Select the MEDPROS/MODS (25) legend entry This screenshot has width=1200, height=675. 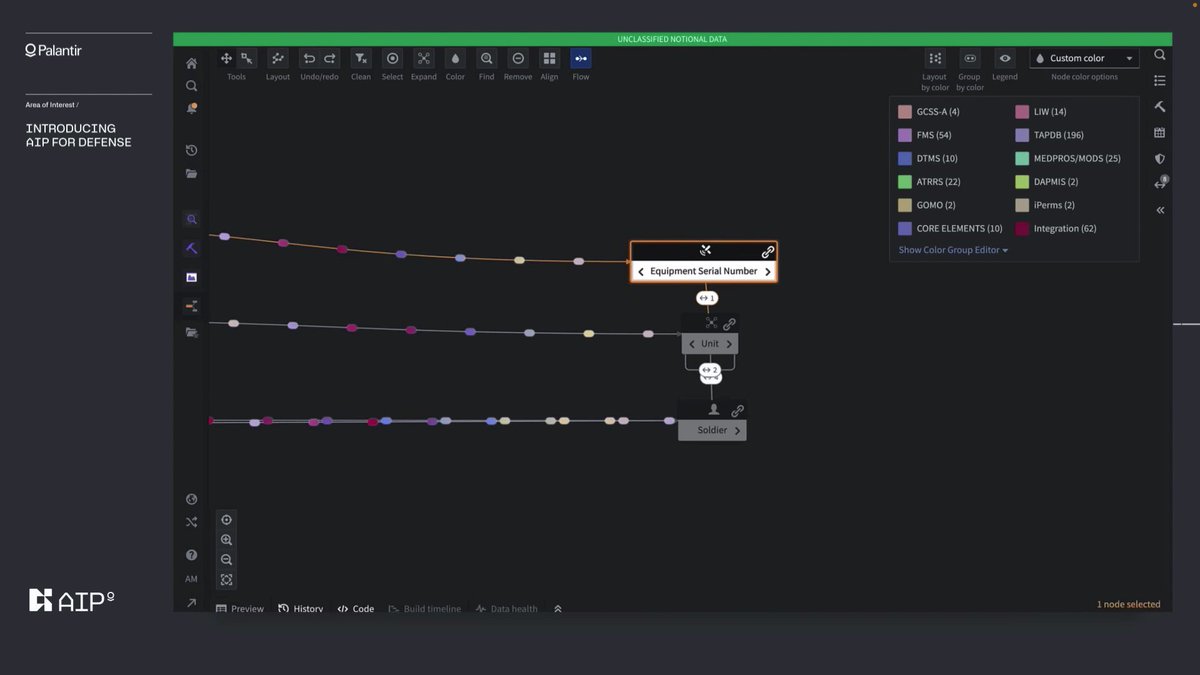tap(1068, 158)
